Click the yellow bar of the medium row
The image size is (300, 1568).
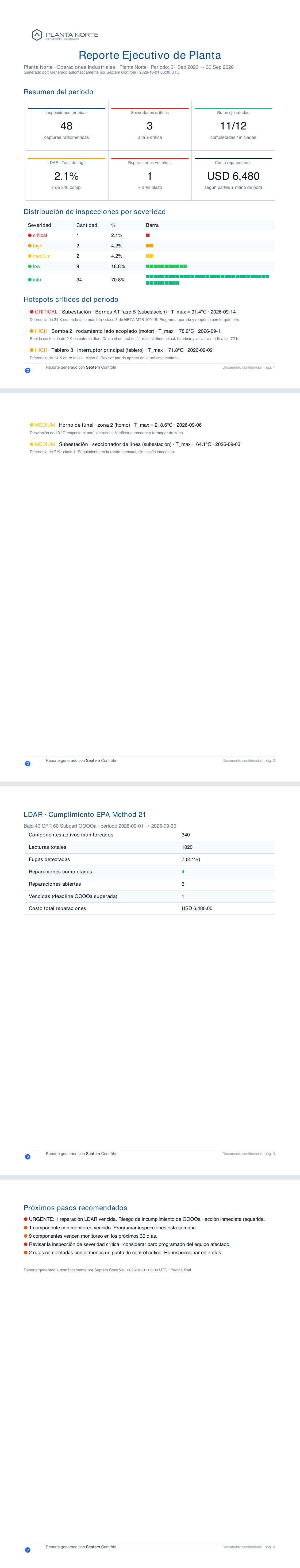coord(150,256)
